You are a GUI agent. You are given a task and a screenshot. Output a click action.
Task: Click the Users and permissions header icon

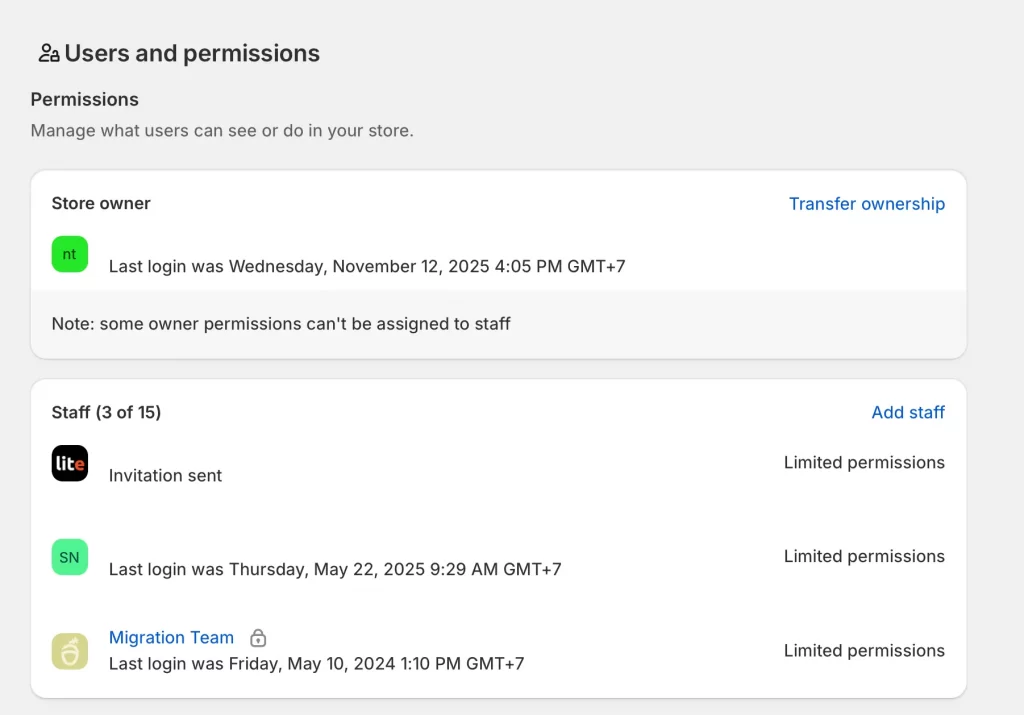click(47, 53)
